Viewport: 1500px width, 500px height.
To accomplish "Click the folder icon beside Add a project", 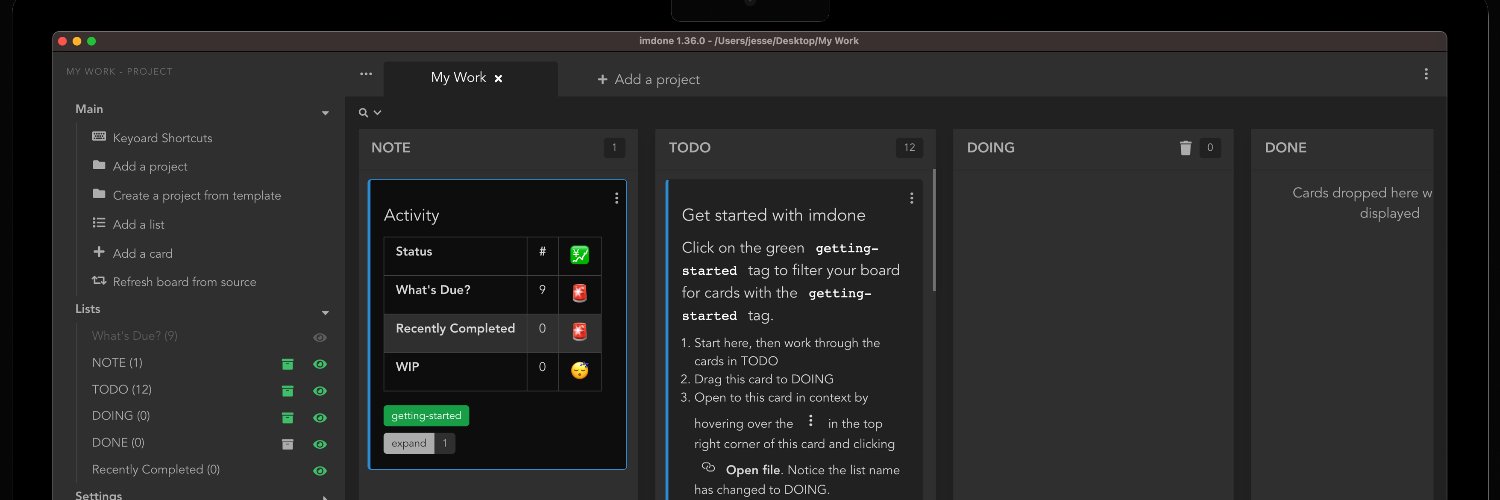I will coord(99,165).
